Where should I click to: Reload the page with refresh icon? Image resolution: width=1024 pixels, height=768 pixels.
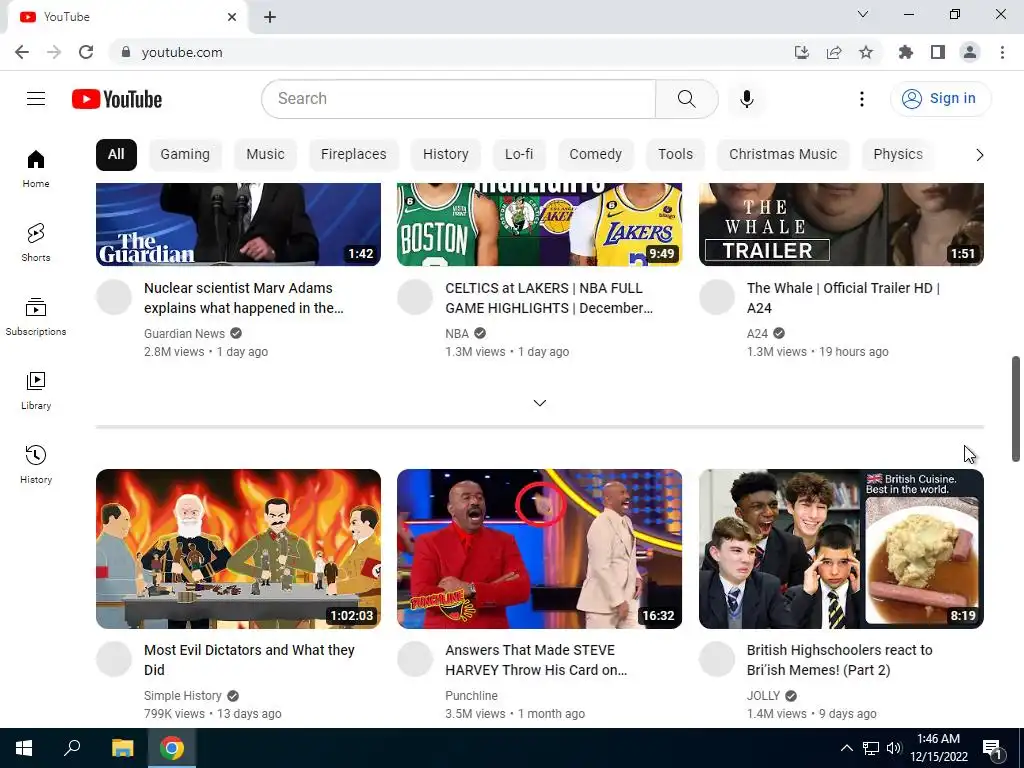[x=86, y=52]
